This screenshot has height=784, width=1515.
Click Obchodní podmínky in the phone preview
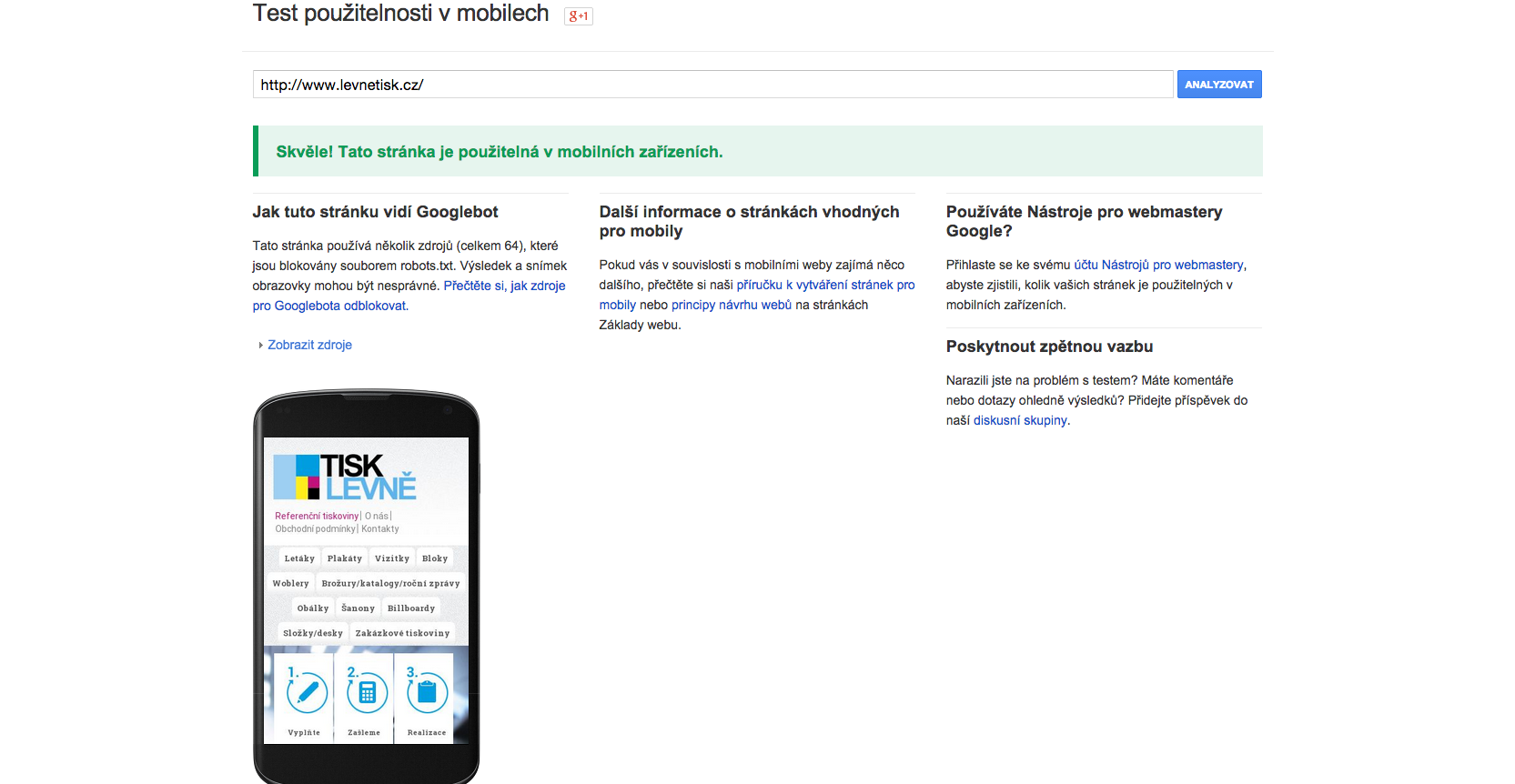pyautogui.click(x=316, y=528)
